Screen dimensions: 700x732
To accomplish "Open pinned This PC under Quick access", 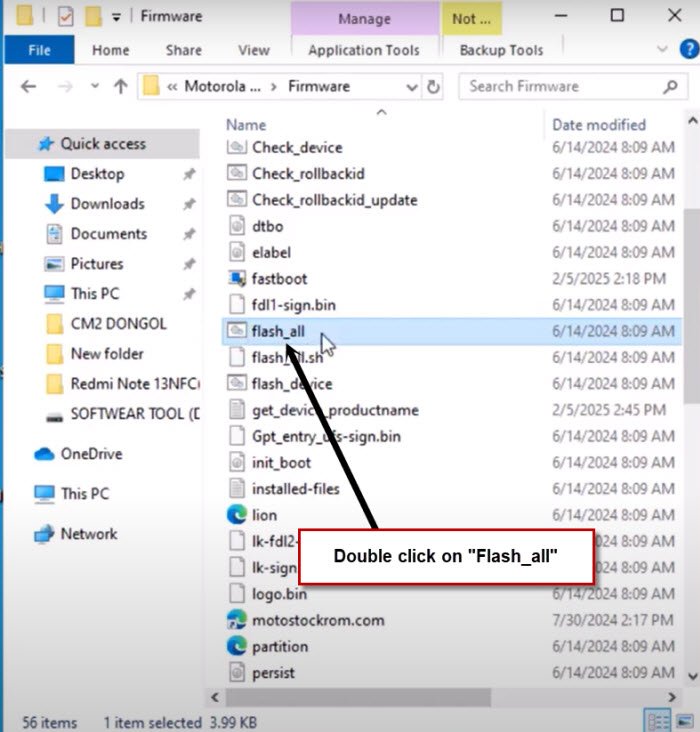I will [95, 294].
